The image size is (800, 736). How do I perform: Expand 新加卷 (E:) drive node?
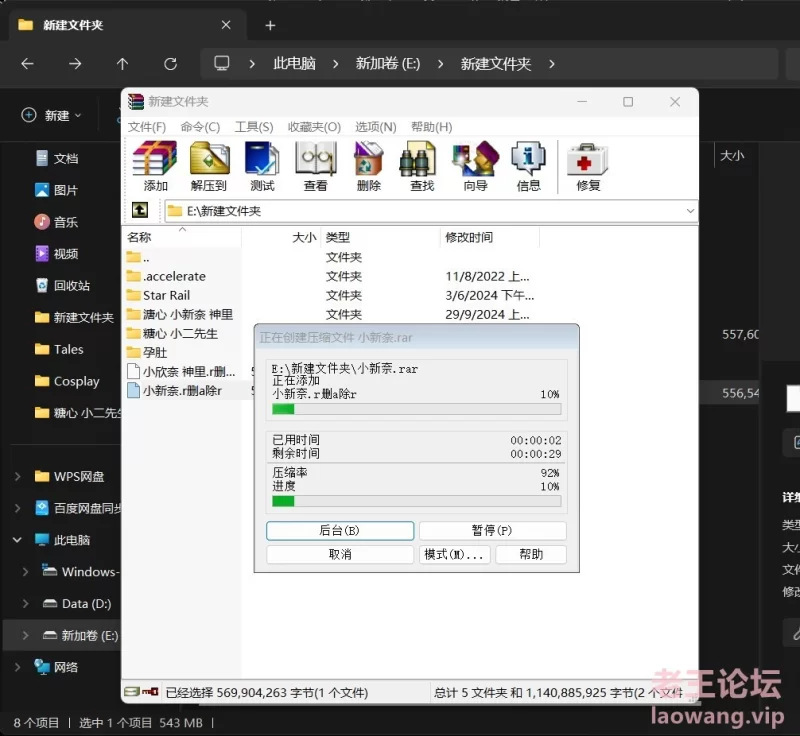click(x=26, y=635)
